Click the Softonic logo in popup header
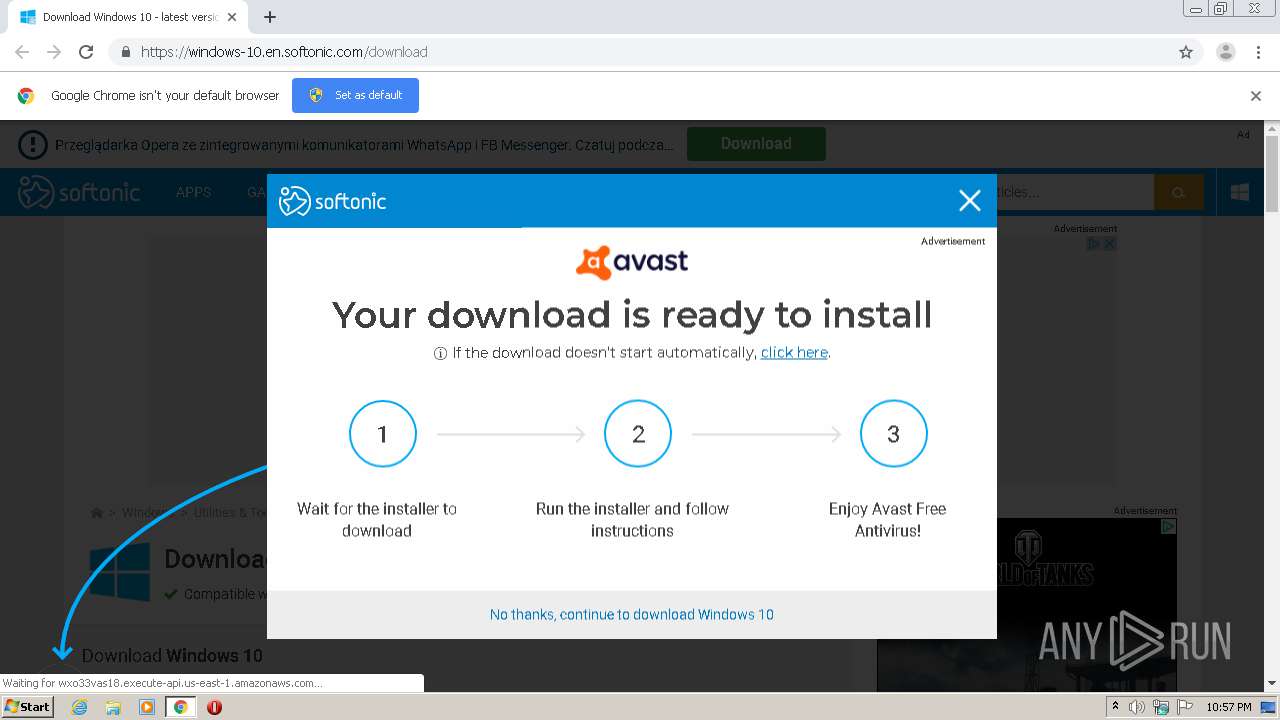 [332, 201]
